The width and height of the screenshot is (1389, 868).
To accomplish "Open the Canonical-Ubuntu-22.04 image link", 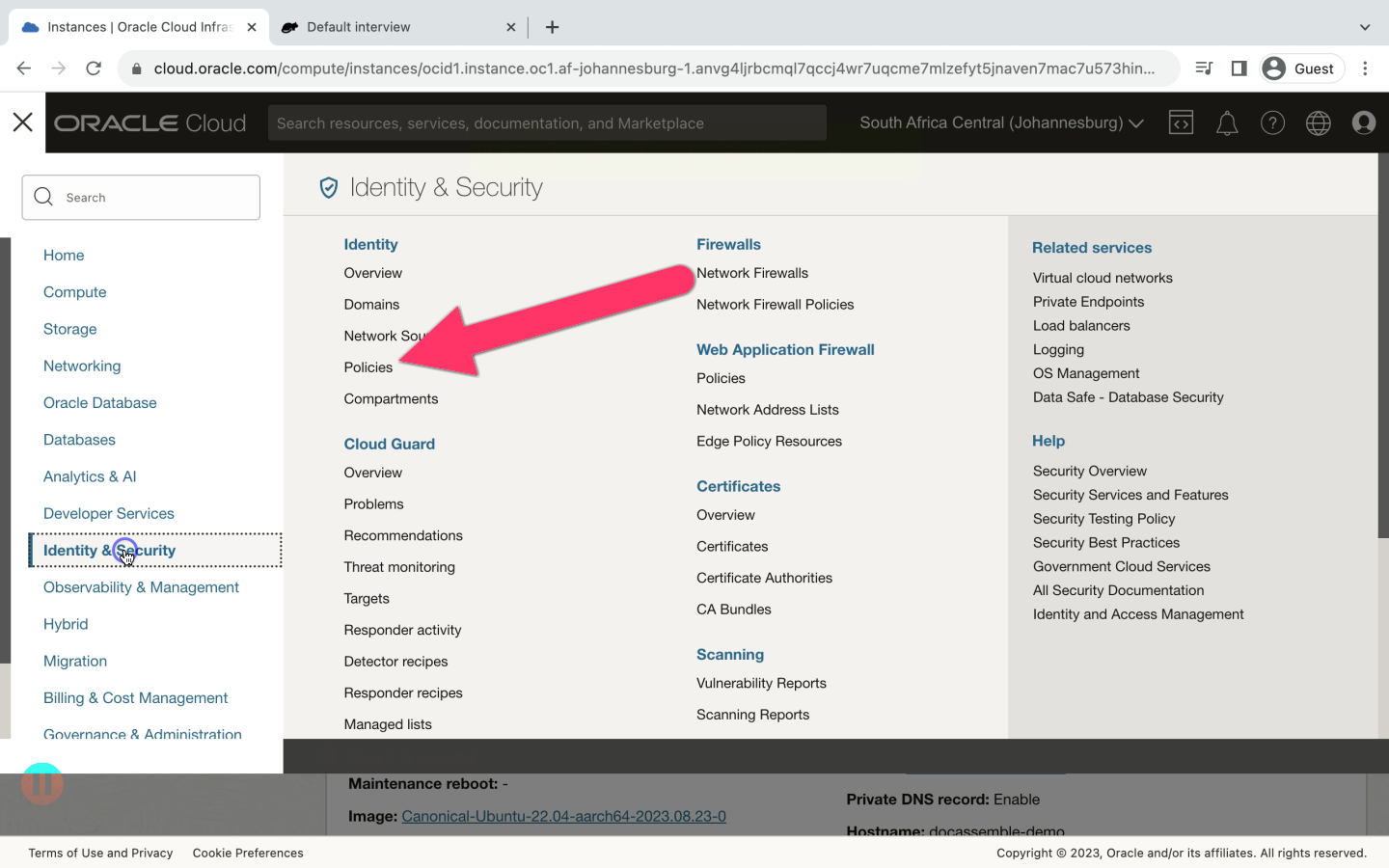I will 563,817.
